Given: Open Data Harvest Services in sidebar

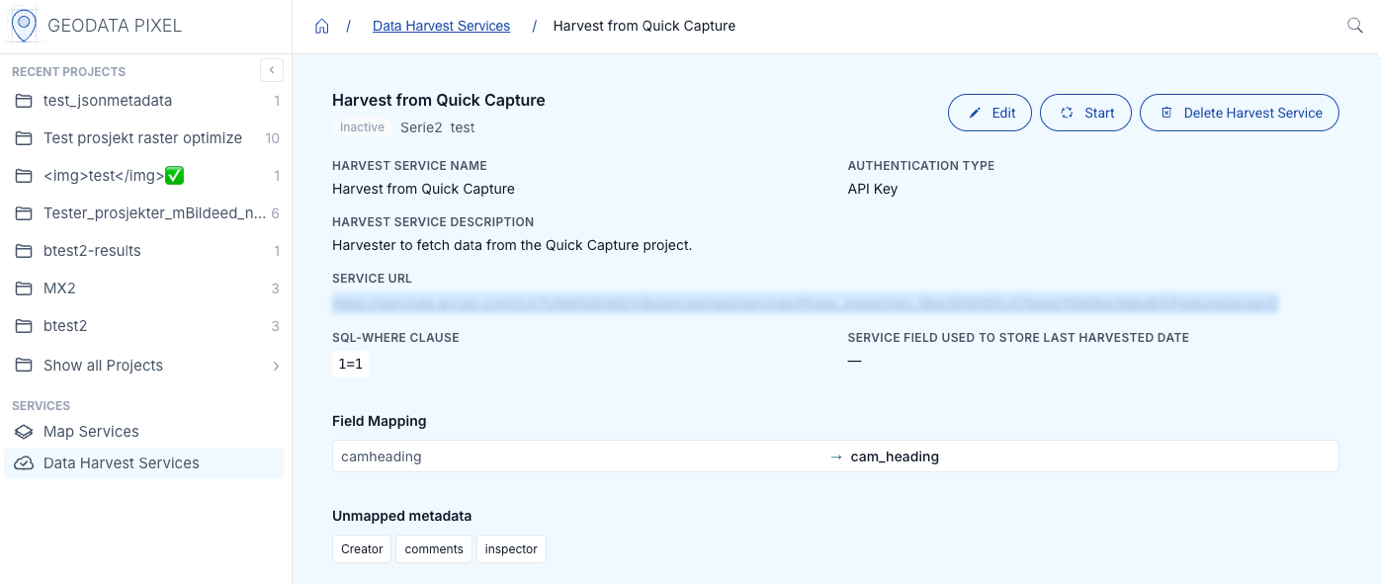Looking at the screenshot, I should pyautogui.click(x=146, y=463).
